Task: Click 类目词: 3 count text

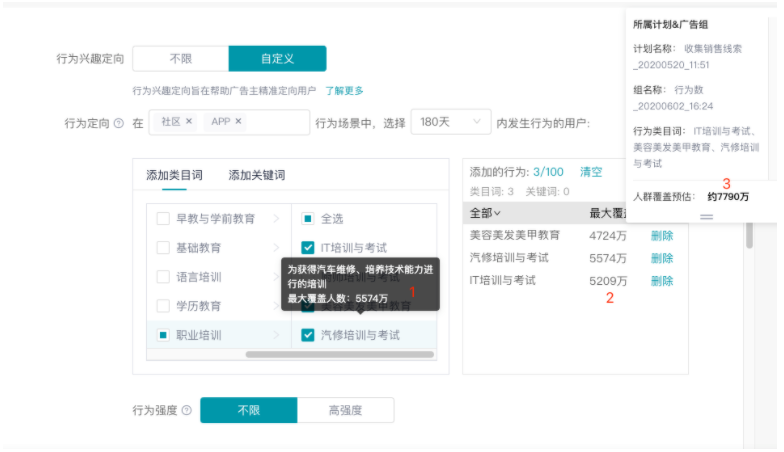Action: [x=492, y=192]
